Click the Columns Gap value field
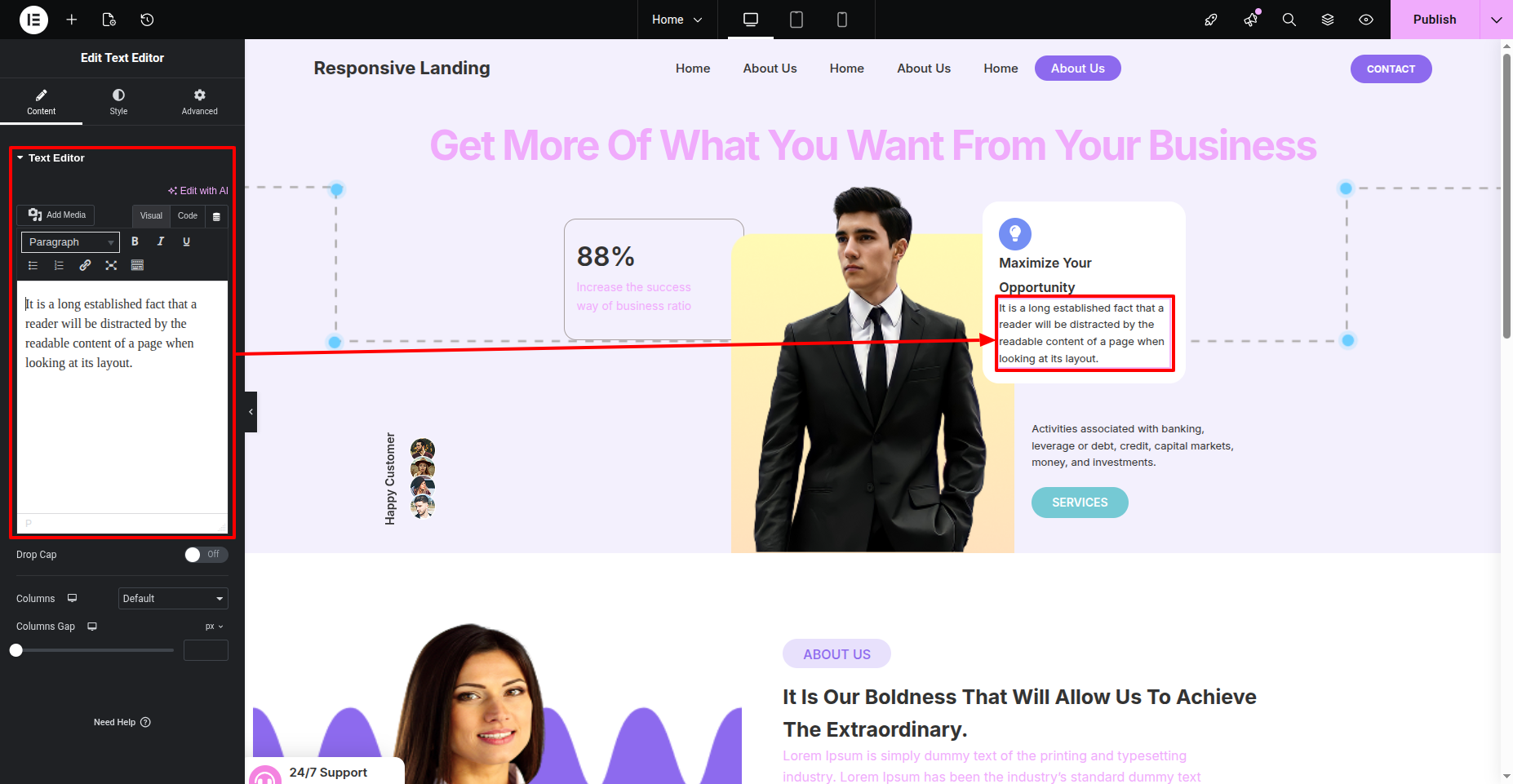This screenshot has width=1513, height=784. coord(206,650)
